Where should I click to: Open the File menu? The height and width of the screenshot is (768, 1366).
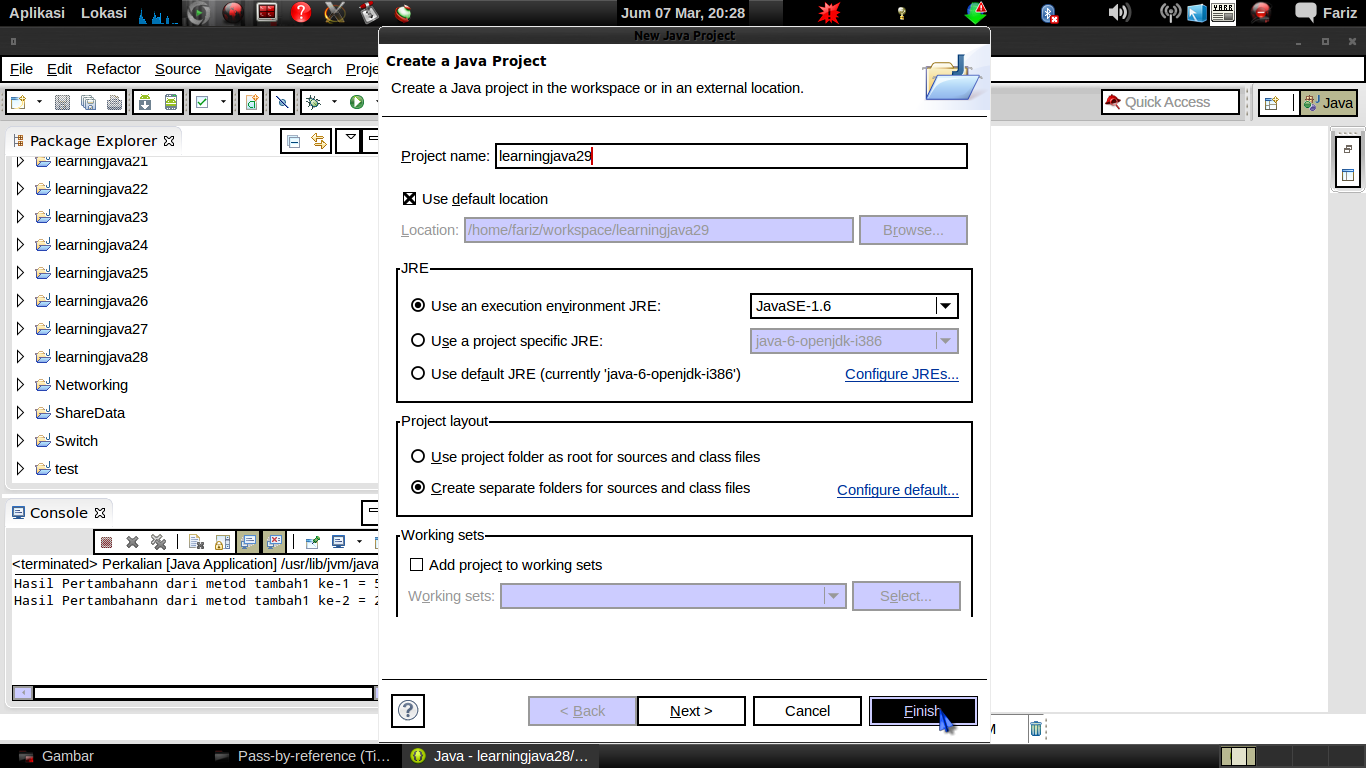pyautogui.click(x=21, y=69)
